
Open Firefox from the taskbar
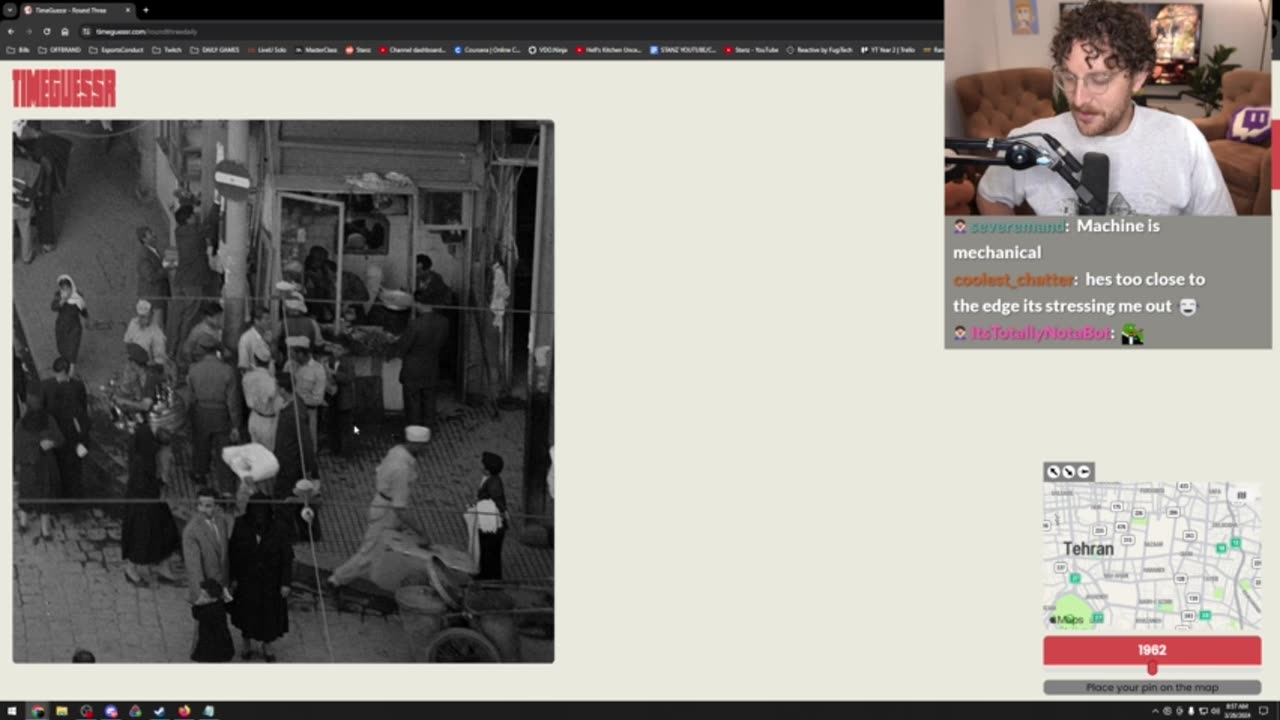184,711
